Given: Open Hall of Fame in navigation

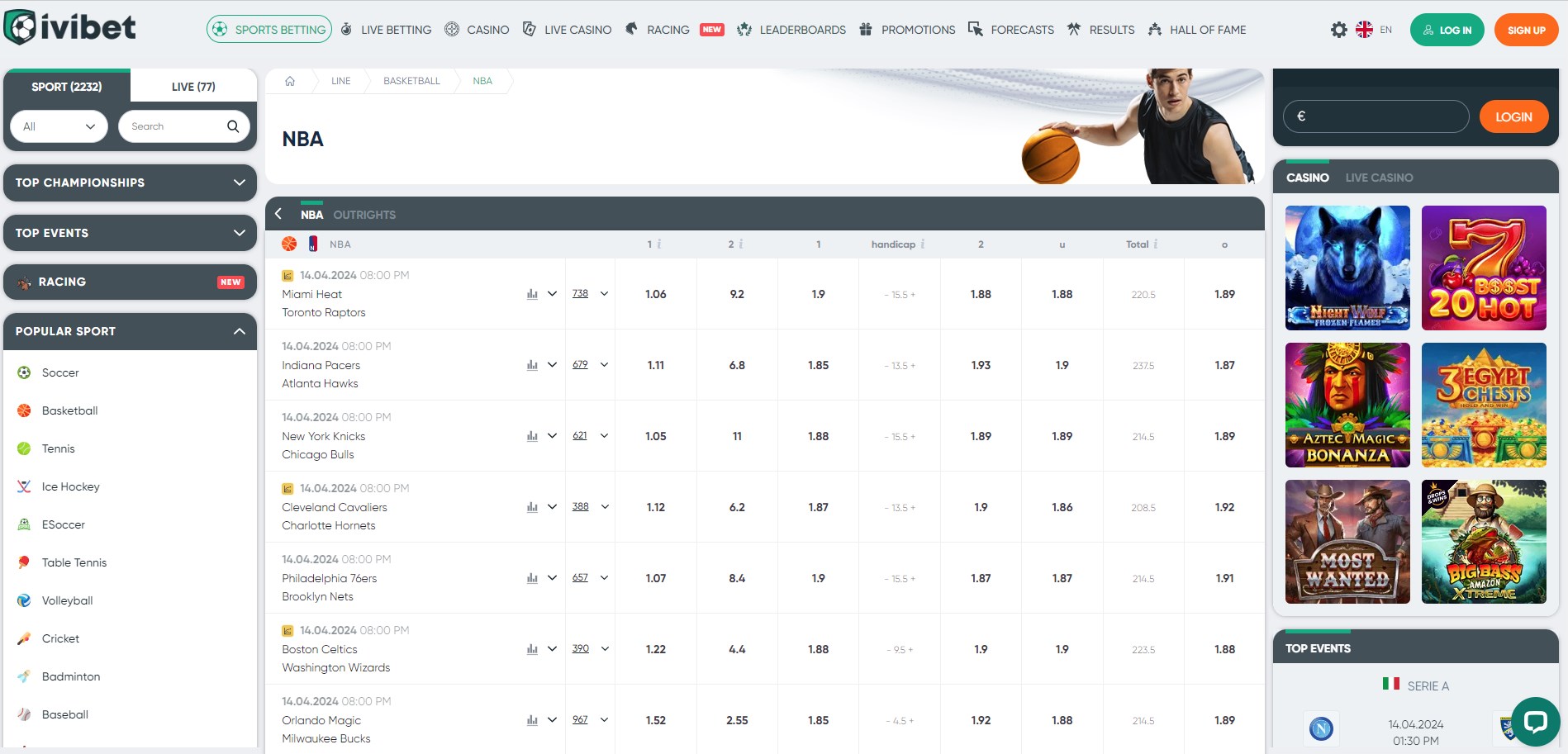Looking at the screenshot, I should tap(1197, 30).
